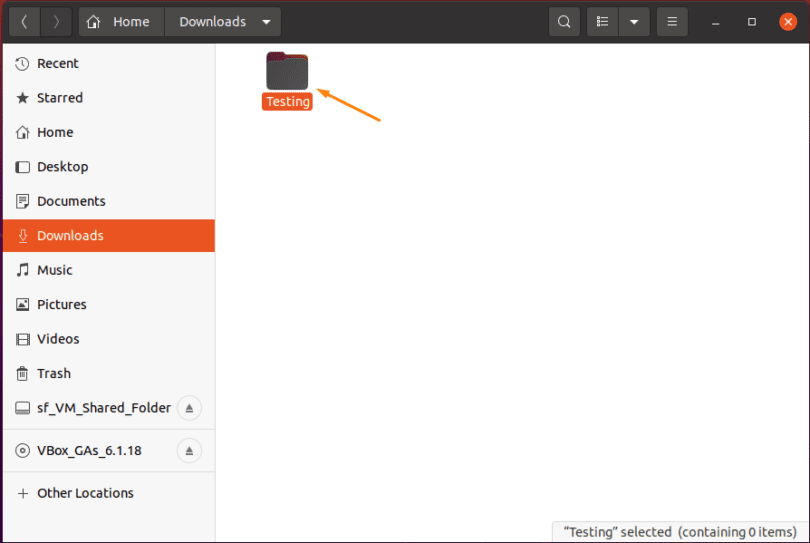Go to Home in the sidebar

click(109, 132)
